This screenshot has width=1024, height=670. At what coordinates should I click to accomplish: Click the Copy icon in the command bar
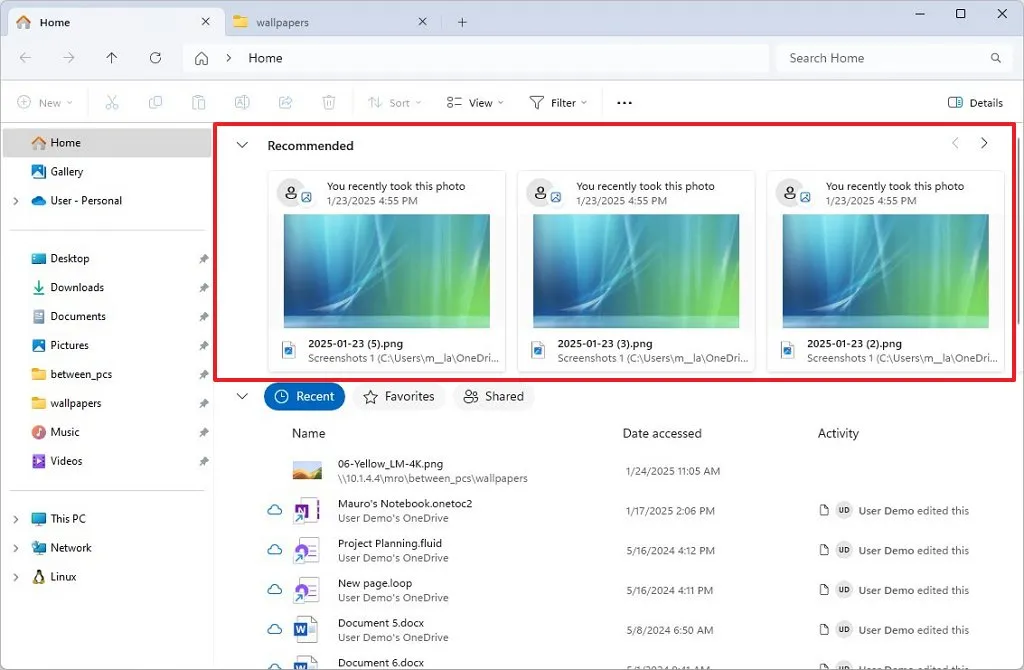[x=155, y=102]
